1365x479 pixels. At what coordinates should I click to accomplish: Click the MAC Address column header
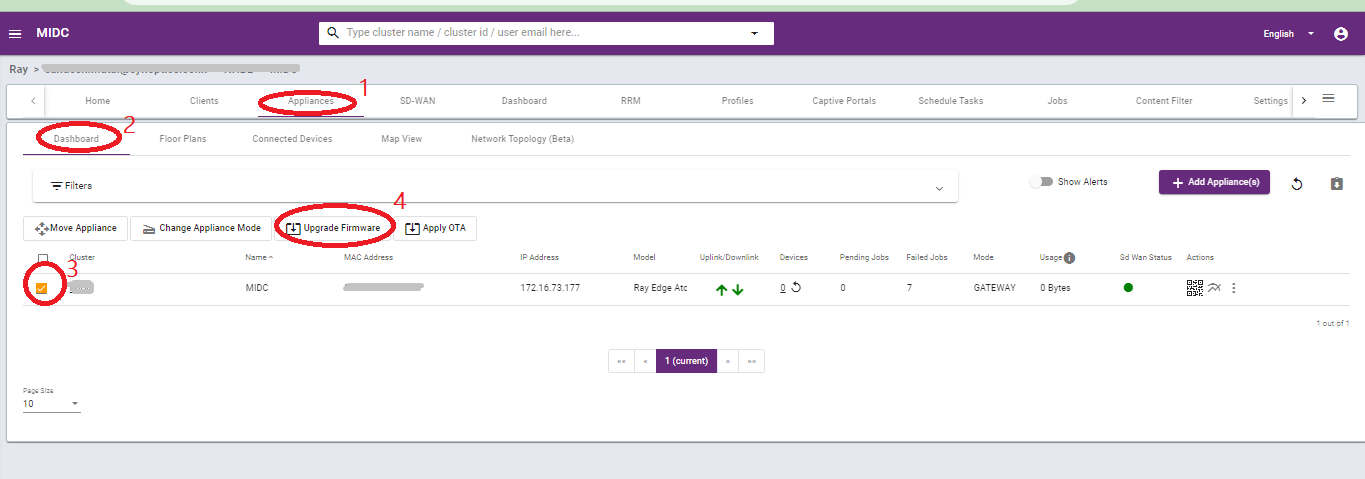pos(368,257)
